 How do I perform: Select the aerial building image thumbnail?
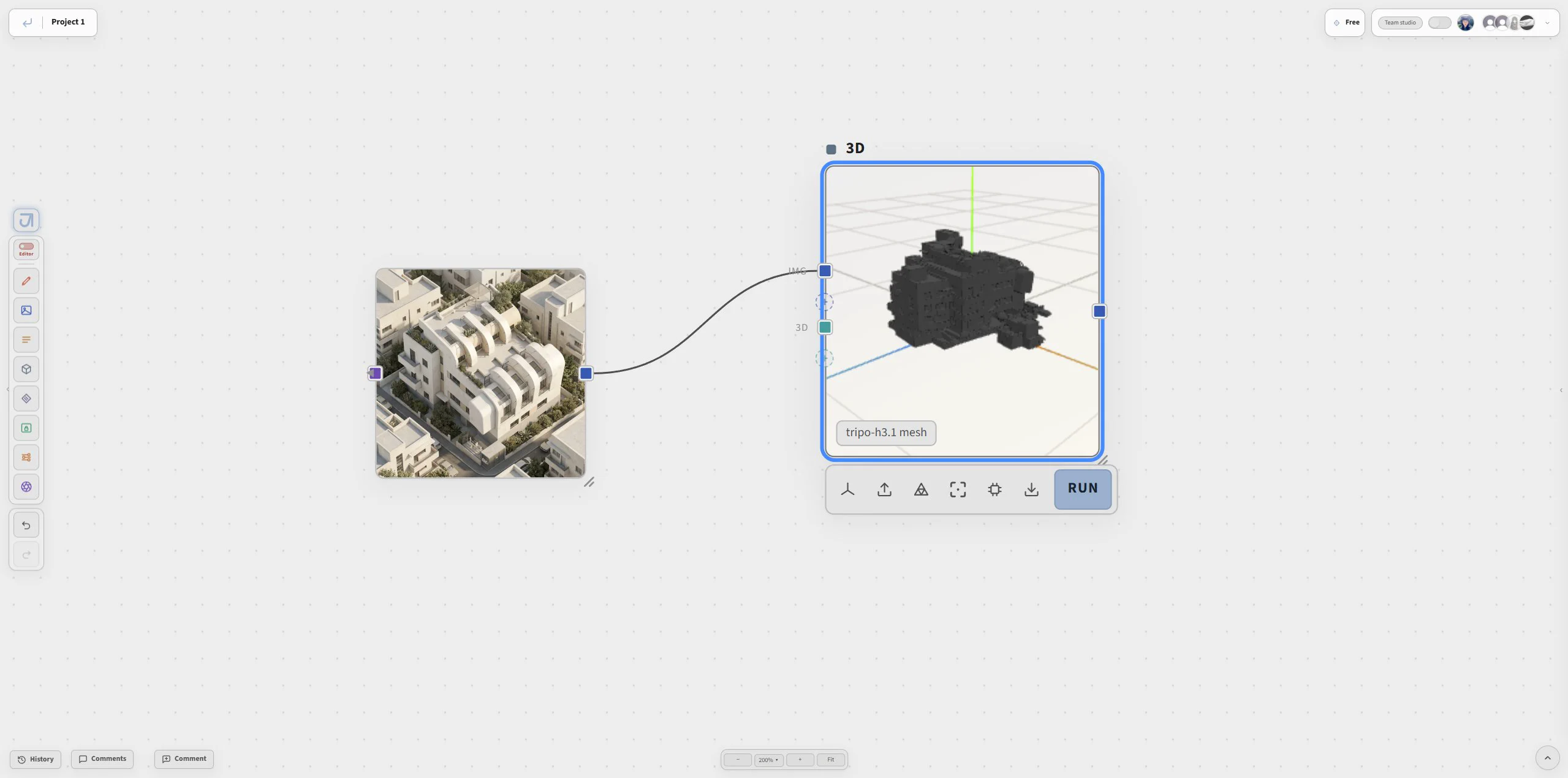[480, 373]
